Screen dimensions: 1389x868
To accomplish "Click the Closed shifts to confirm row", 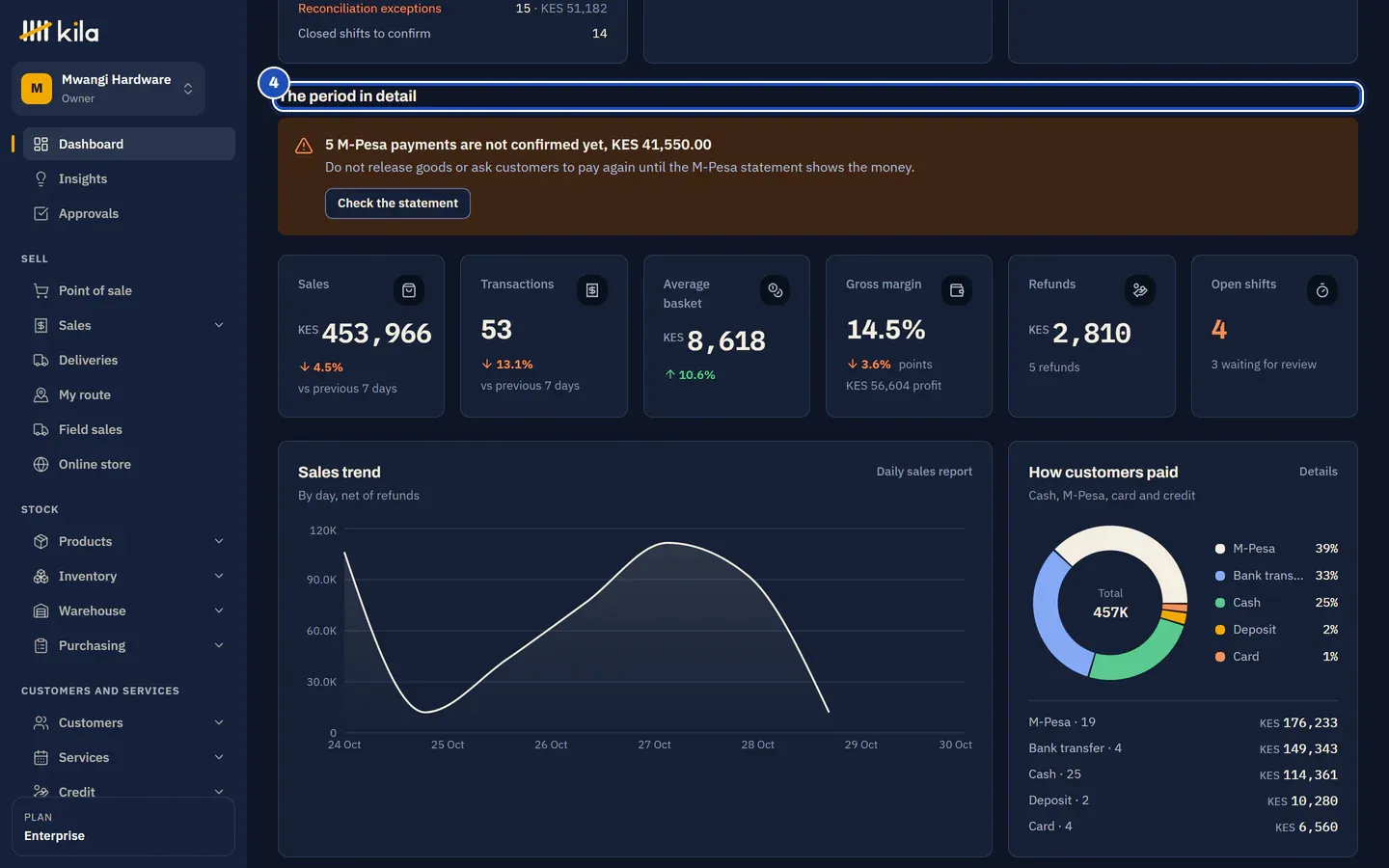I will (x=452, y=34).
